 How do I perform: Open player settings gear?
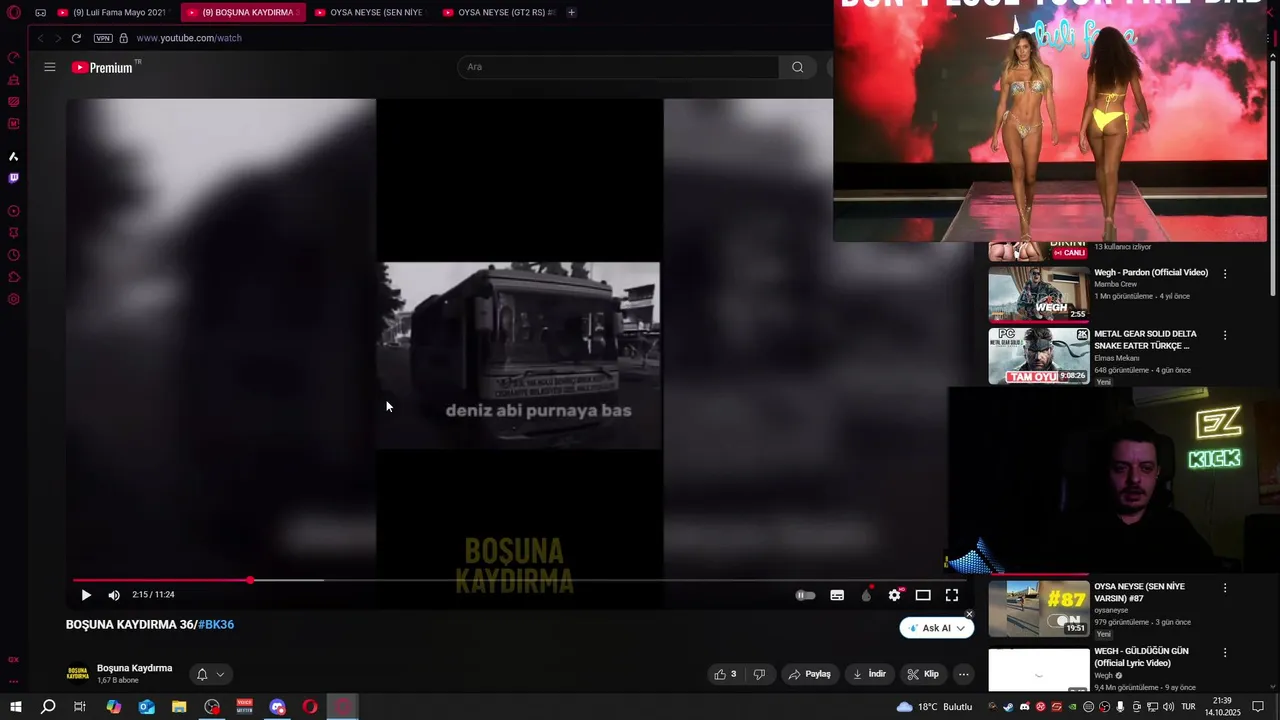point(894,595)
